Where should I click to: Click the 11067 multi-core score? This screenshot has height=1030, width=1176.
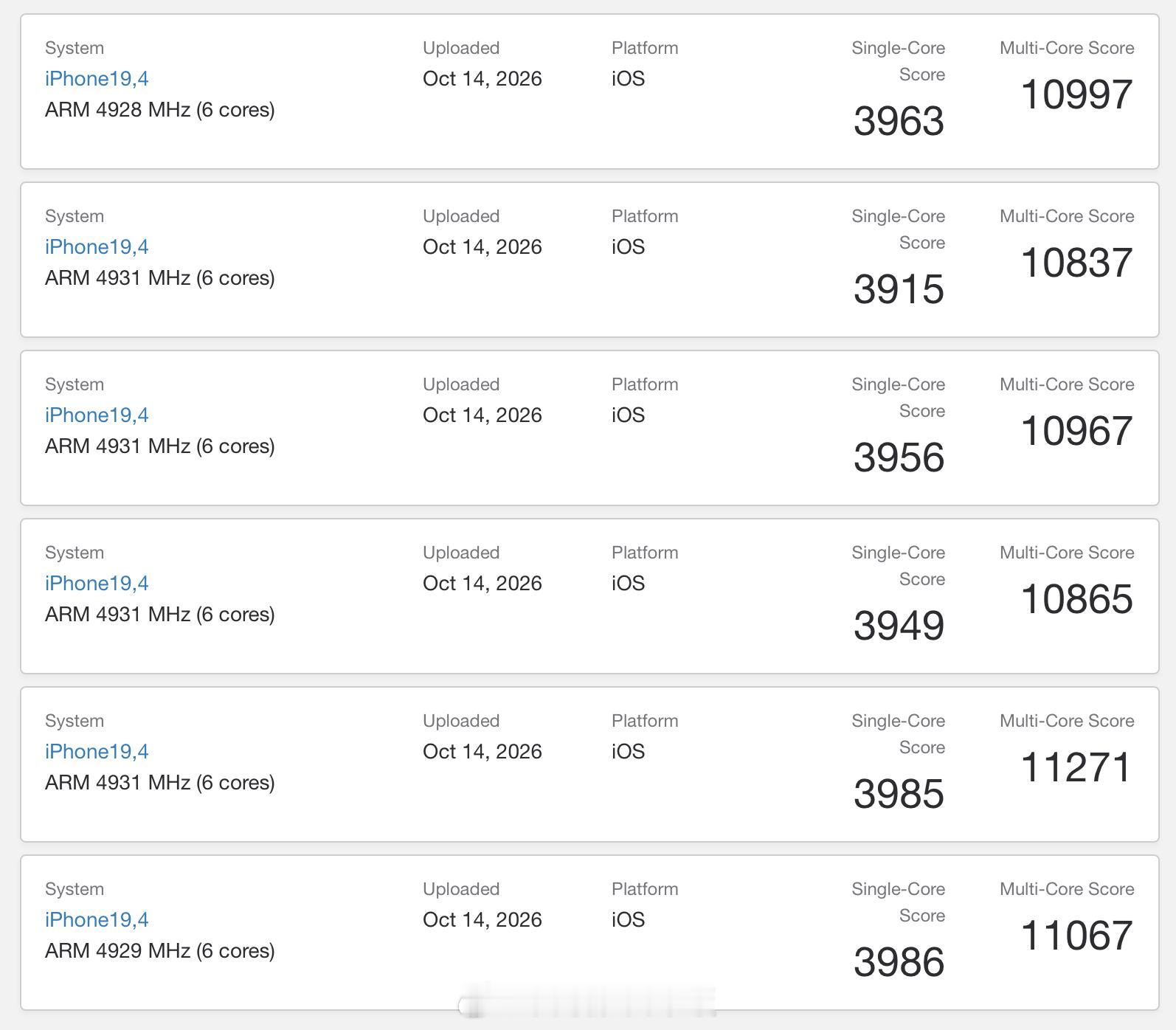pos(1076,936)
